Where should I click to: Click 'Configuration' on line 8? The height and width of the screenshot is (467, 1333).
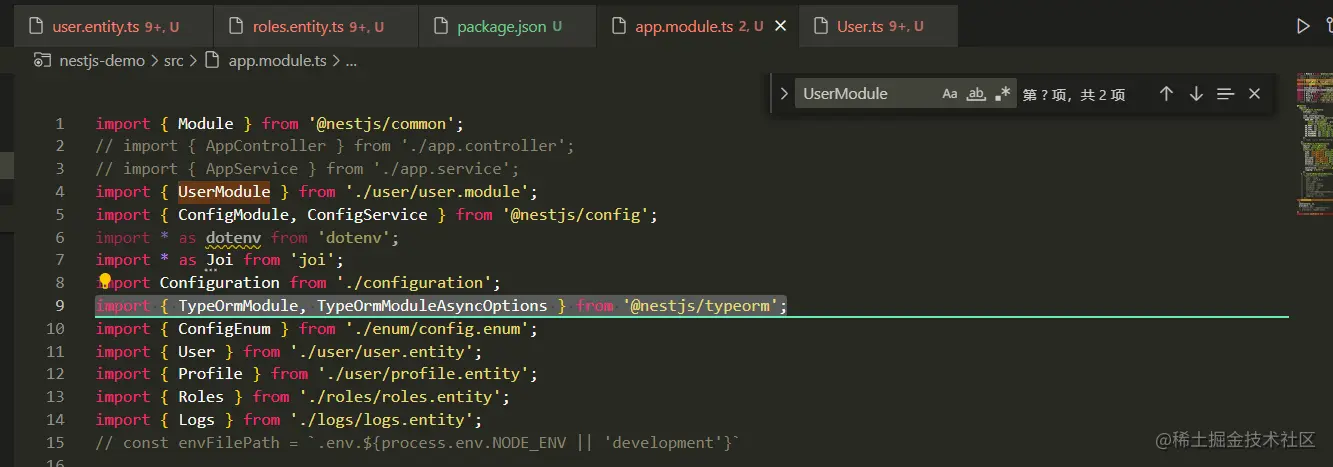(x=220, y=283)
